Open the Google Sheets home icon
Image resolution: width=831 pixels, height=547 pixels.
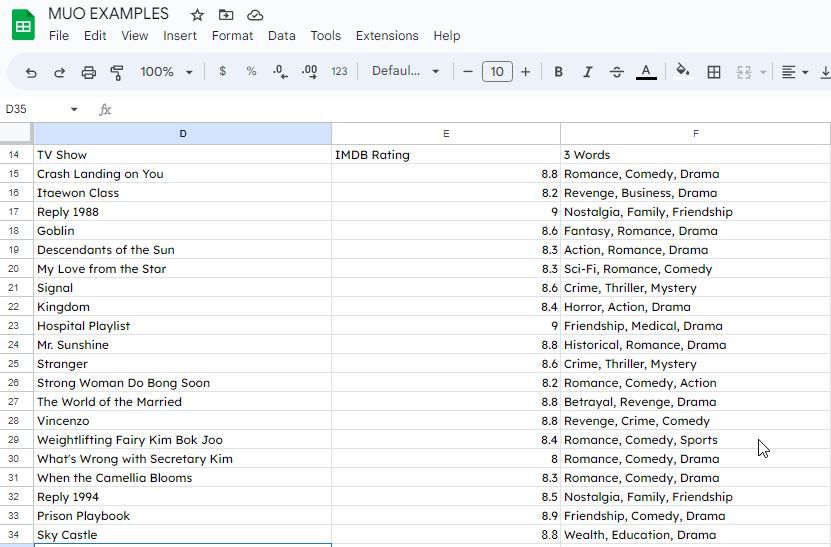[x=23, y=25]
